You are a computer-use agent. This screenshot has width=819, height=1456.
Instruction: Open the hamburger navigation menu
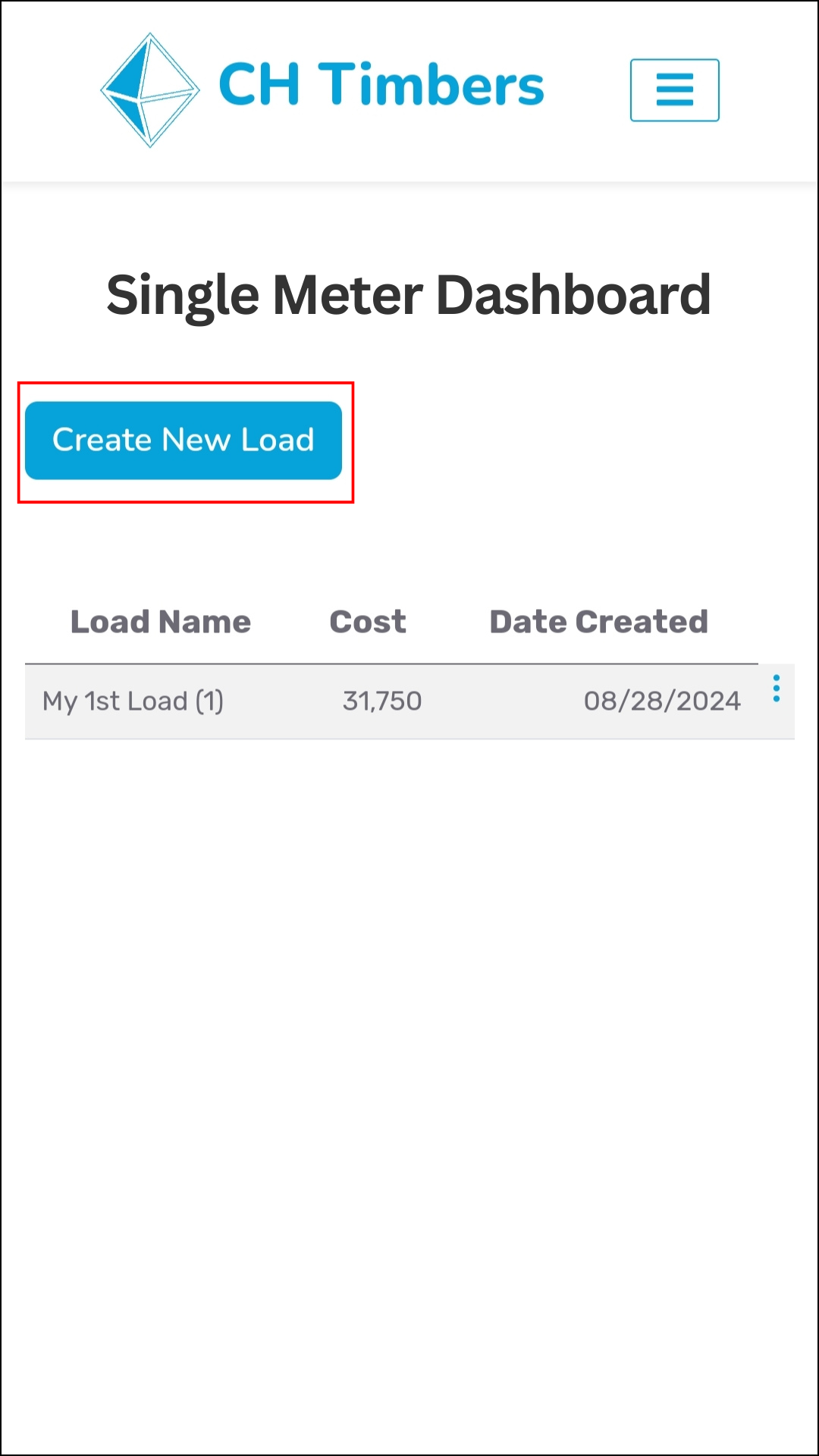674,90
